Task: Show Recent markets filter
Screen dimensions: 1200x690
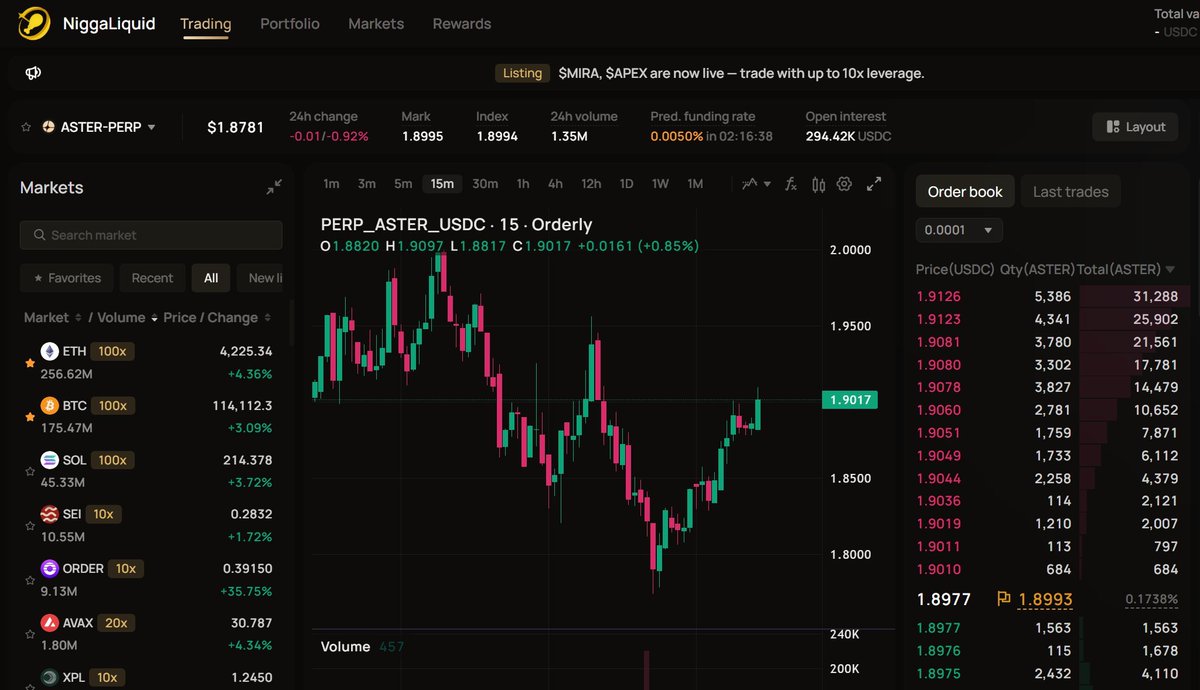Action: 153,278
